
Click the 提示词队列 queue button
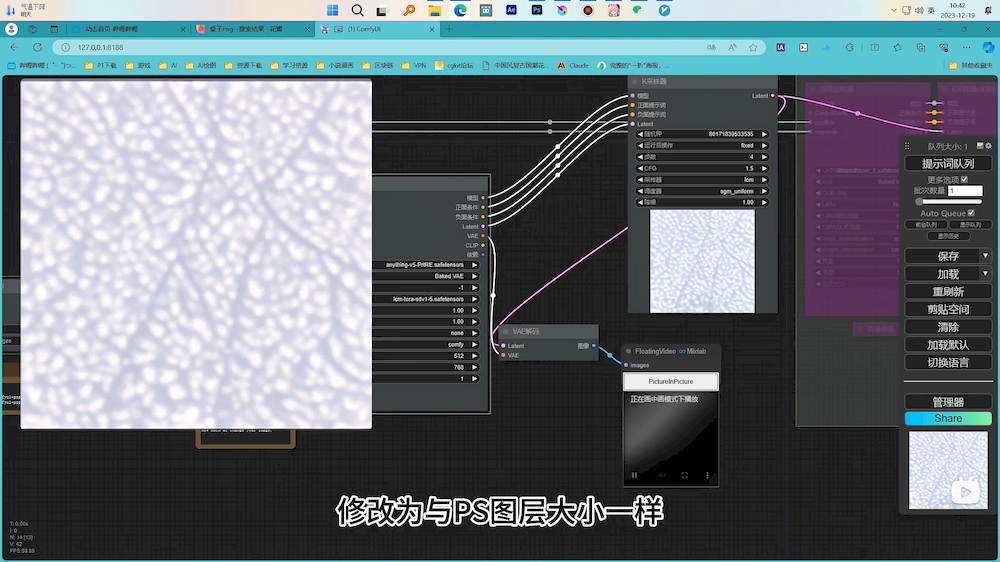pyautogui.click(x=947, y=163)
